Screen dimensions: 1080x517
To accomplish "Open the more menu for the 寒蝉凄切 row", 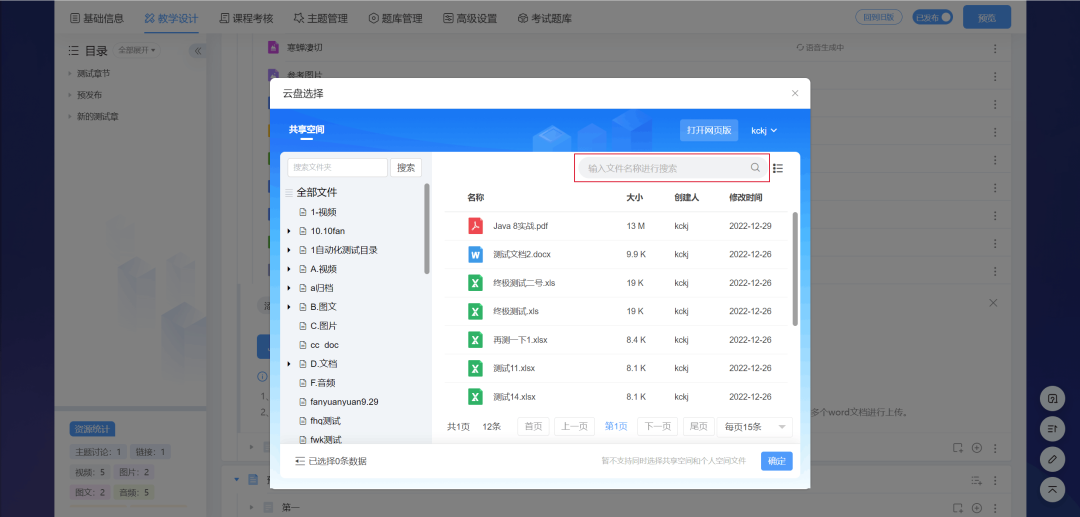I will tap(995, 49).
